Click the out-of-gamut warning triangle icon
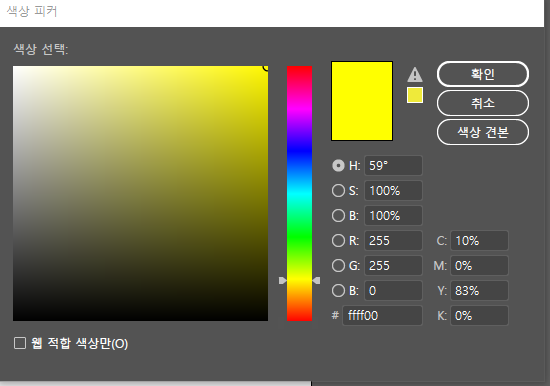The width and height of the screenshot is (550, 386). pos(415,75)
